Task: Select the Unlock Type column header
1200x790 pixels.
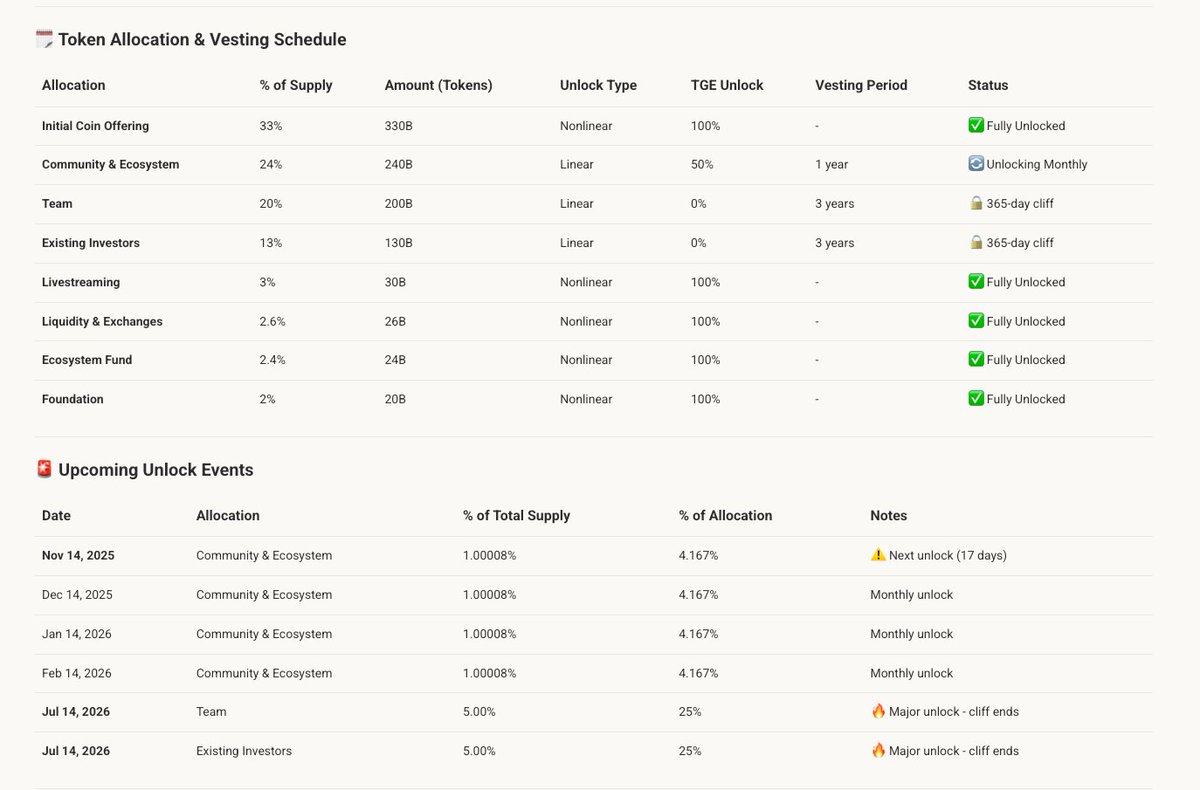Action: (598, 85)
